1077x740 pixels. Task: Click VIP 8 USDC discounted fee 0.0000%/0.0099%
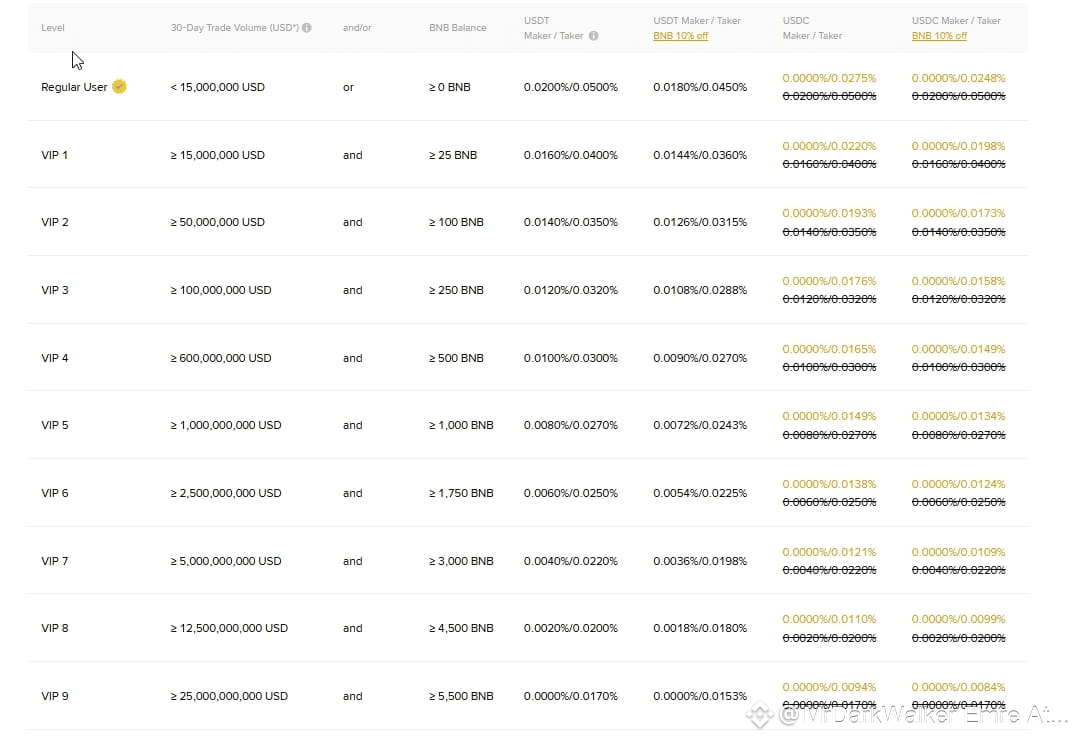[x=958, y=619]
